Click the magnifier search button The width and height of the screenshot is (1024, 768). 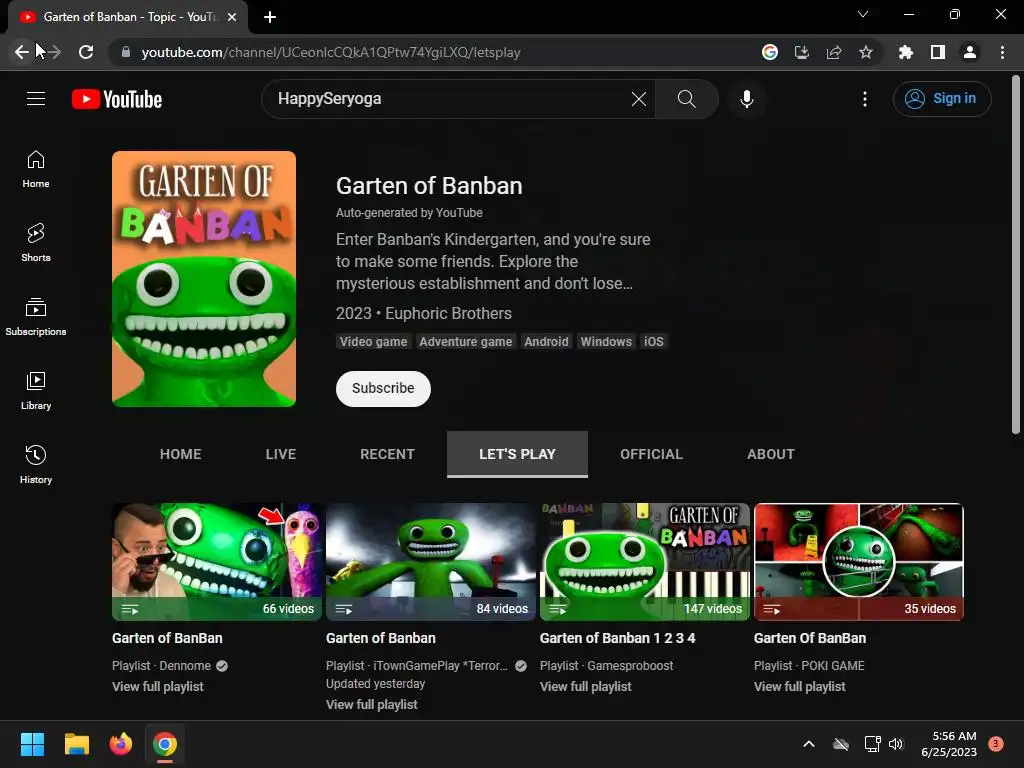click(686, 99)
